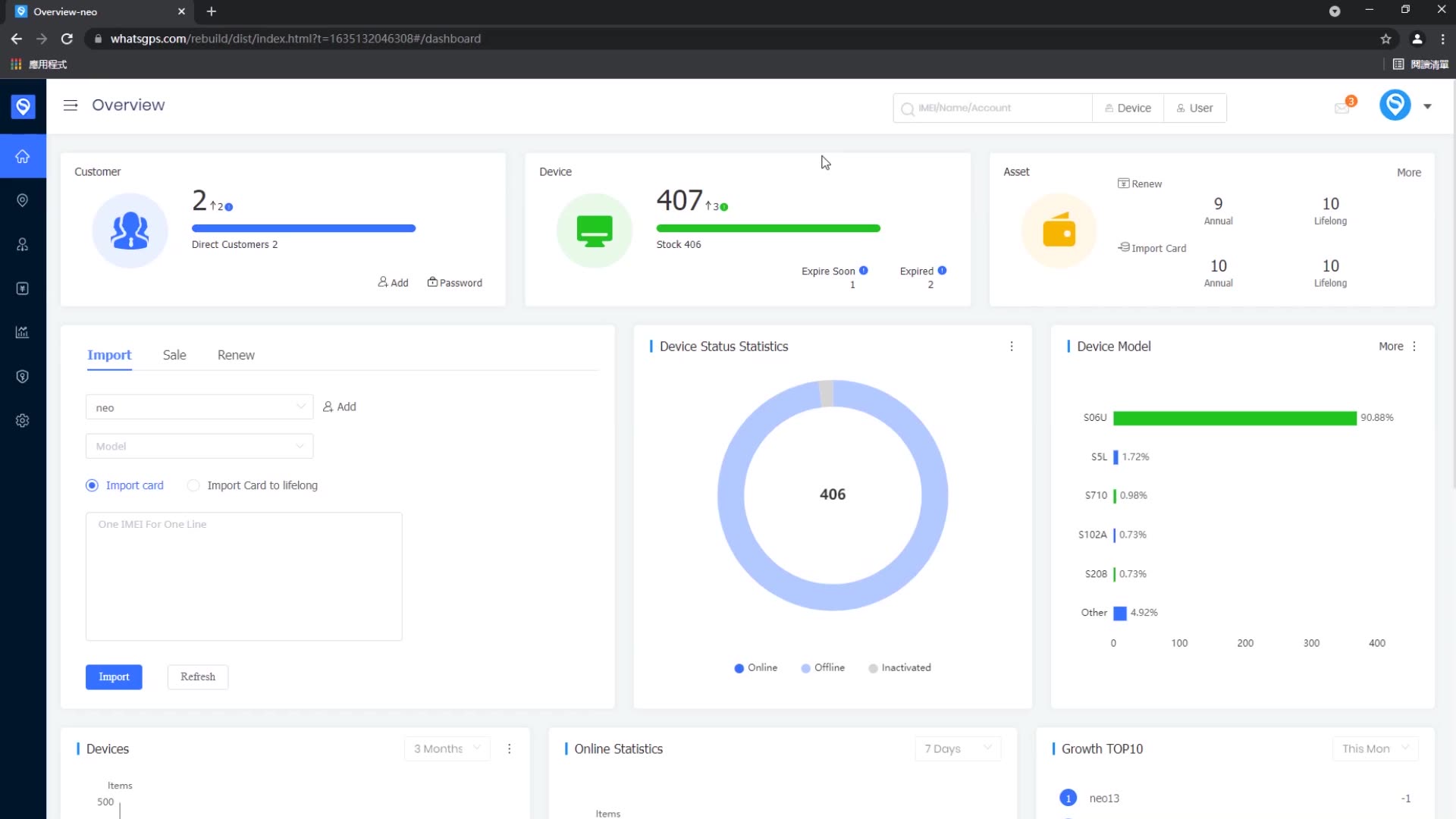Switch to the Renew tab
The width and height of the screenshot is (1456, 819).
(x=235, y=355)
